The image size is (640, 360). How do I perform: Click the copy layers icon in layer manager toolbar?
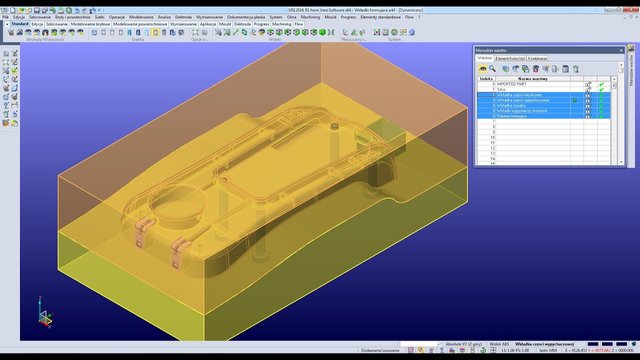pyautogui.click(x=526, y=69)
